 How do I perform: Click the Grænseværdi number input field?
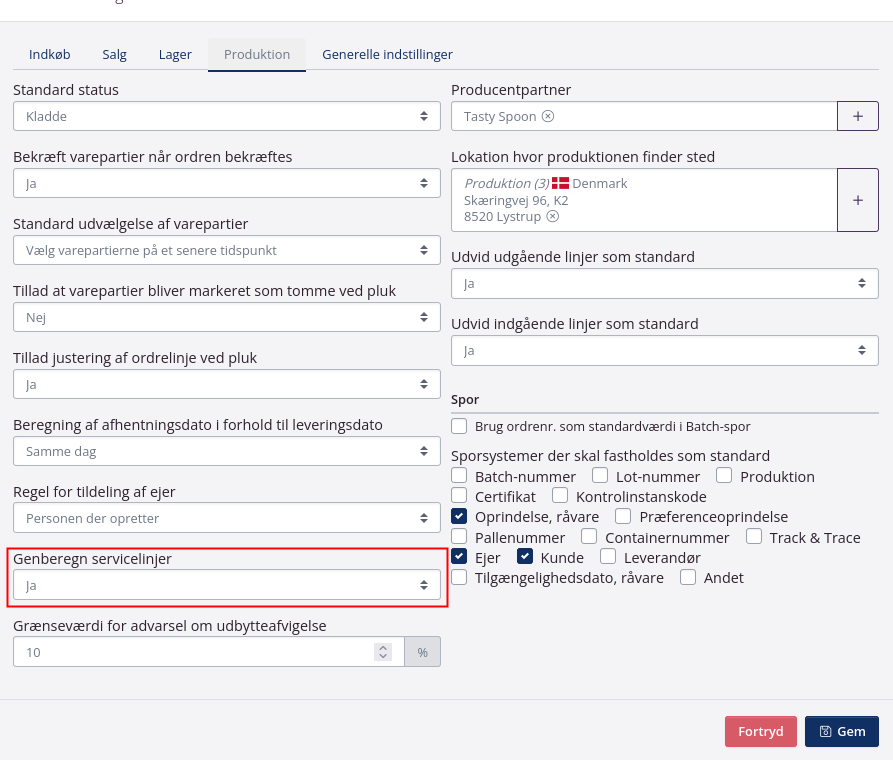(190, 652)
